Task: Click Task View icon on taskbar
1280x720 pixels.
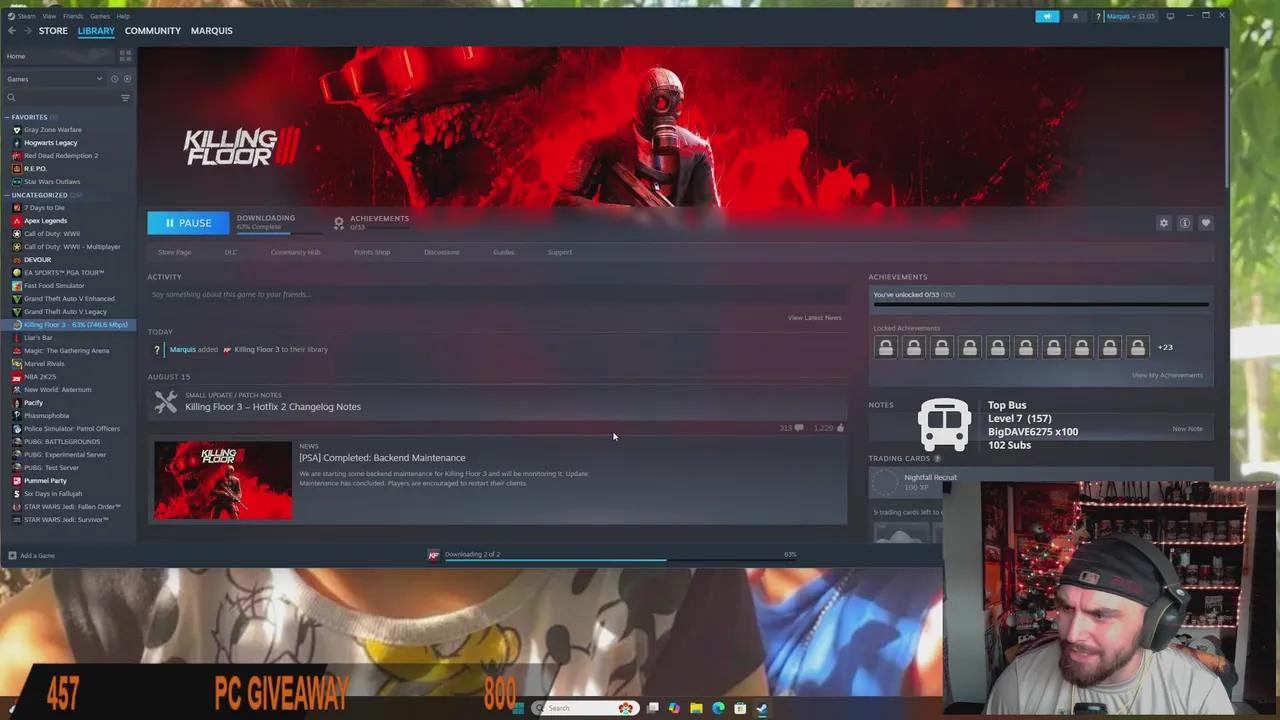Action: pos(652,708)
